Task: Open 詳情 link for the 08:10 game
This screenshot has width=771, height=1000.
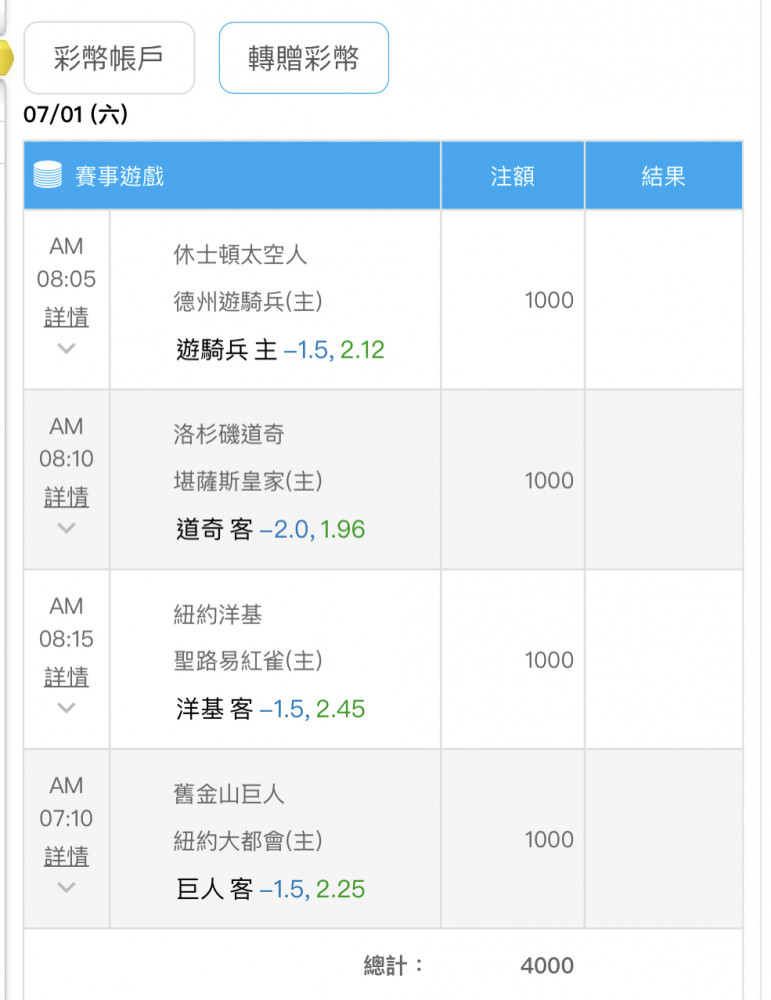Action: click(66, 497)
